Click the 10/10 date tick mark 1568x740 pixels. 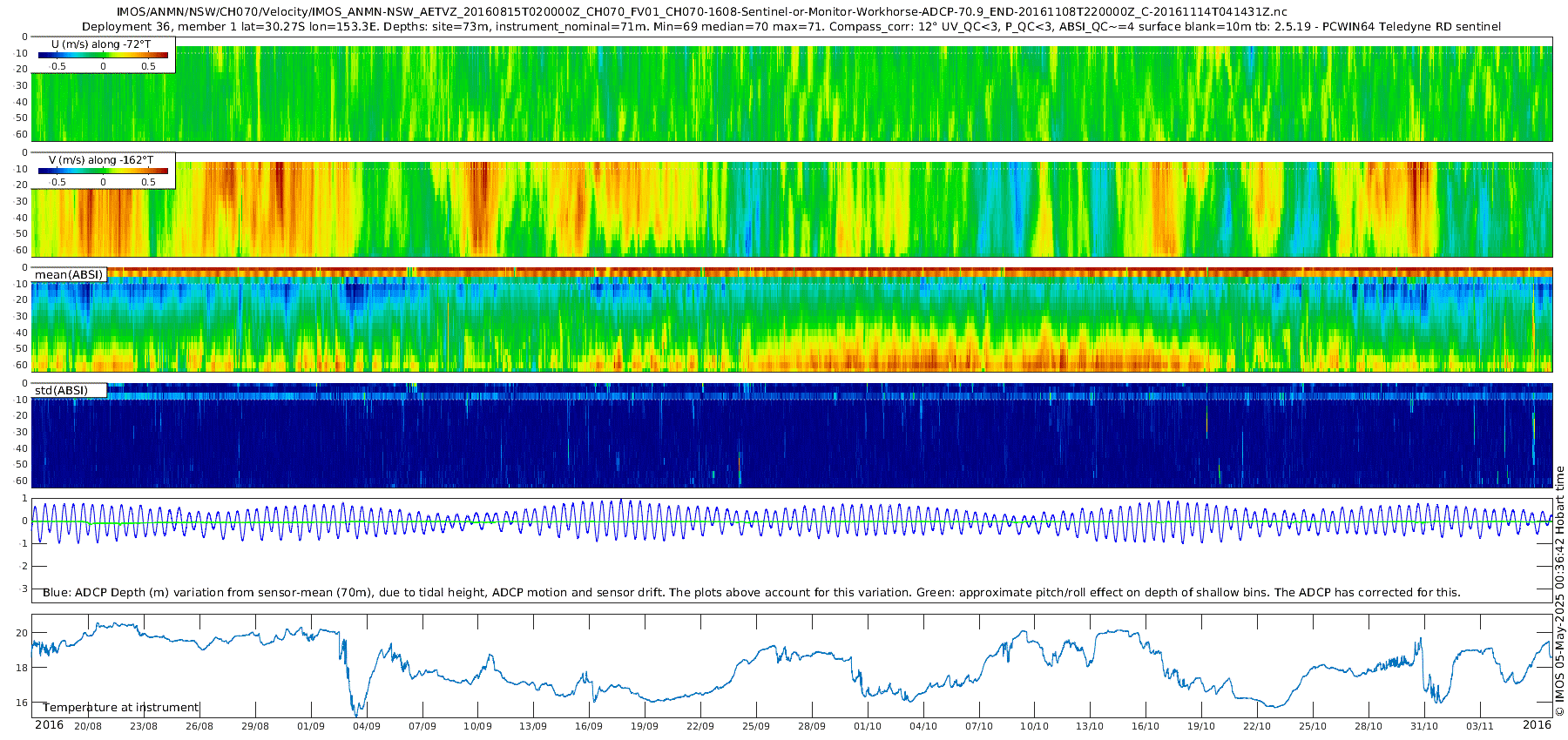pos(1034,726)
